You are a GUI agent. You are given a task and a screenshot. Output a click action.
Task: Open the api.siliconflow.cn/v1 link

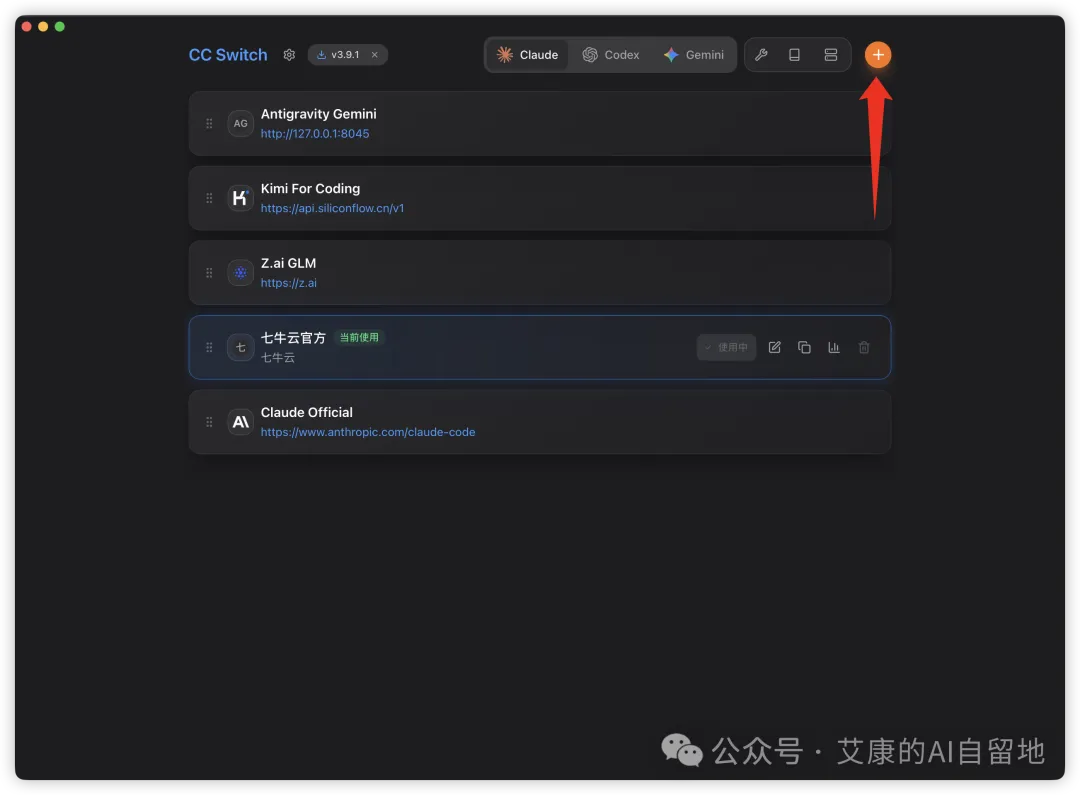332,208
